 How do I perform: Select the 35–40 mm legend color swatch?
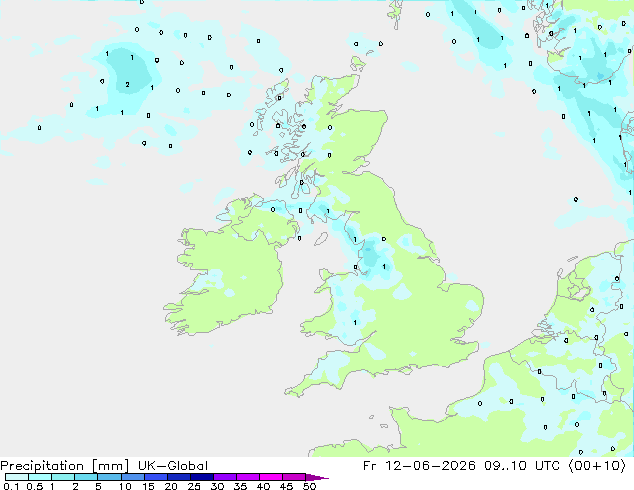tap(248, 477)
